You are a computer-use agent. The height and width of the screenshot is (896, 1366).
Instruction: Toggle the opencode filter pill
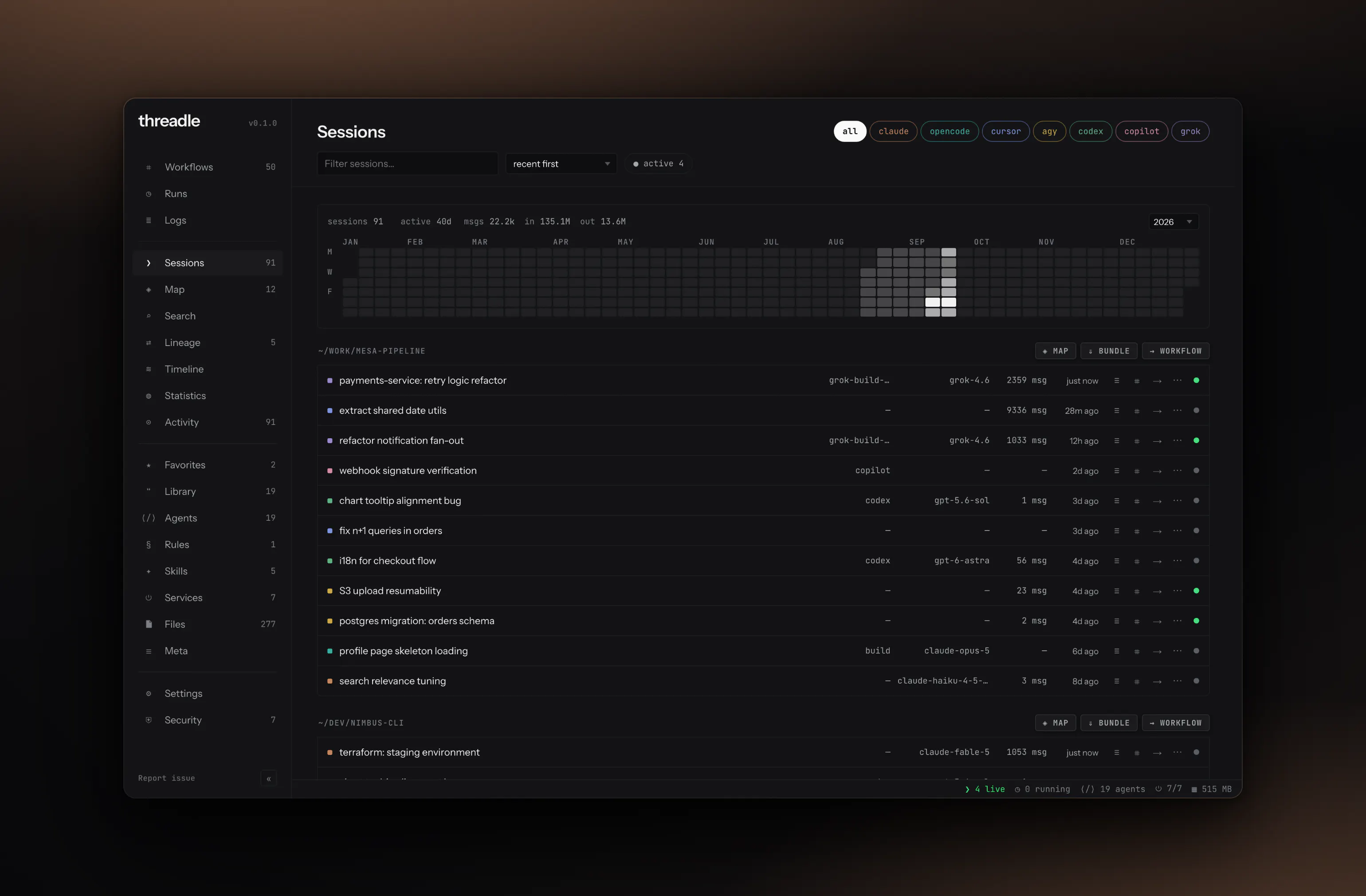pos(949,131)
